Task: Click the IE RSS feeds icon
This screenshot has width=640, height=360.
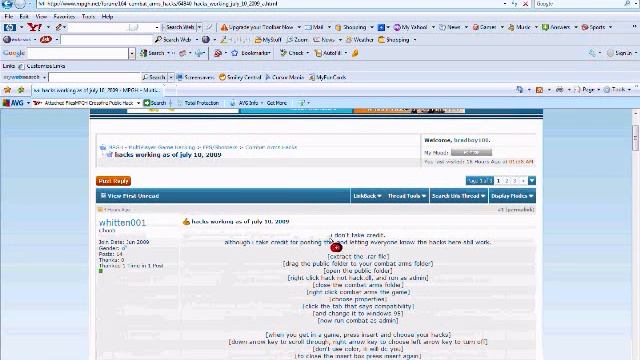Action: coord(540,89)
